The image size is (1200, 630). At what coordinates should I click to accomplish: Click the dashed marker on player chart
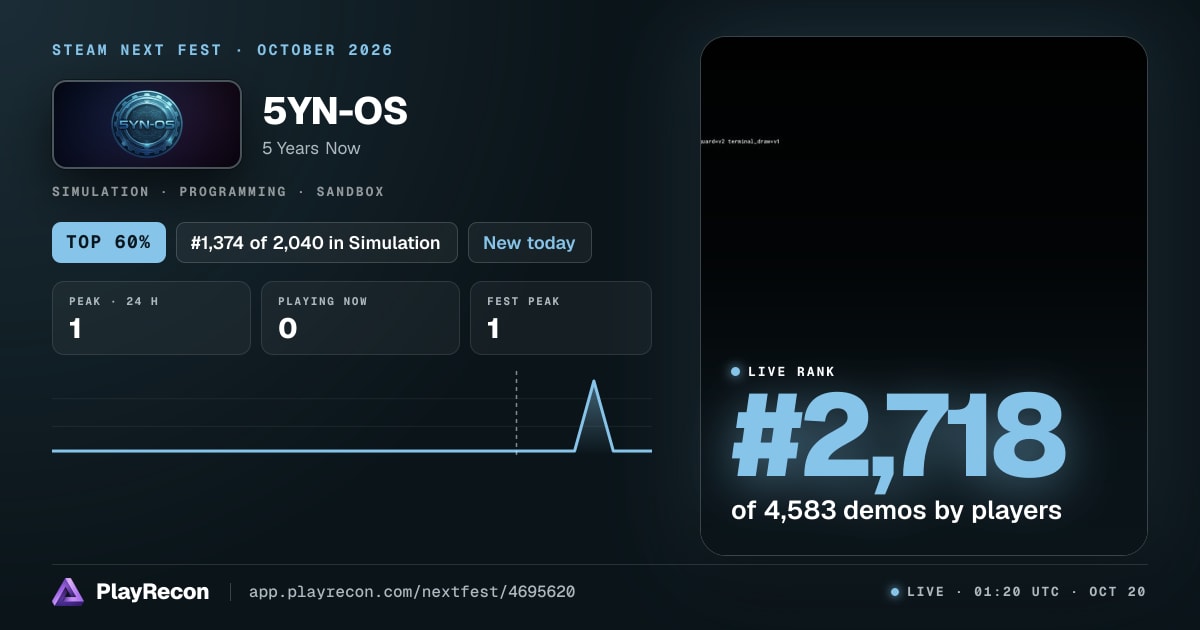point(516,413)
